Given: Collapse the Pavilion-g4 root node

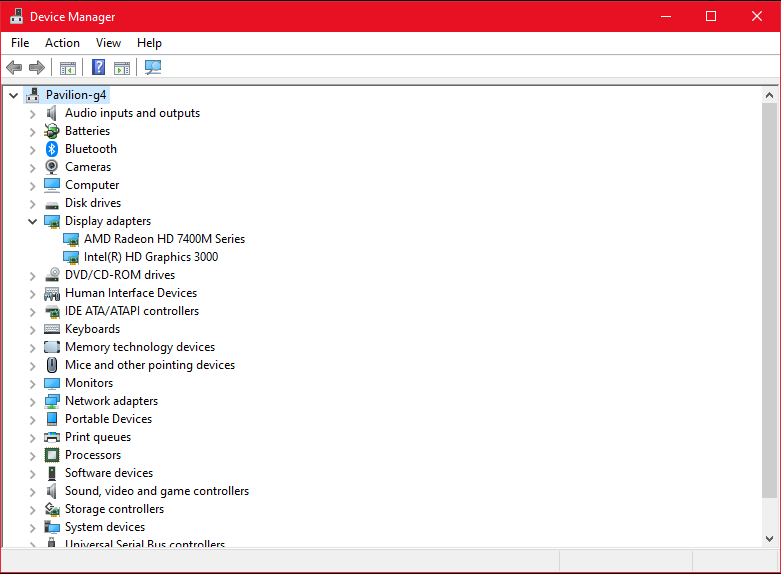Looking at the screenshot, I should click(13, 95).
